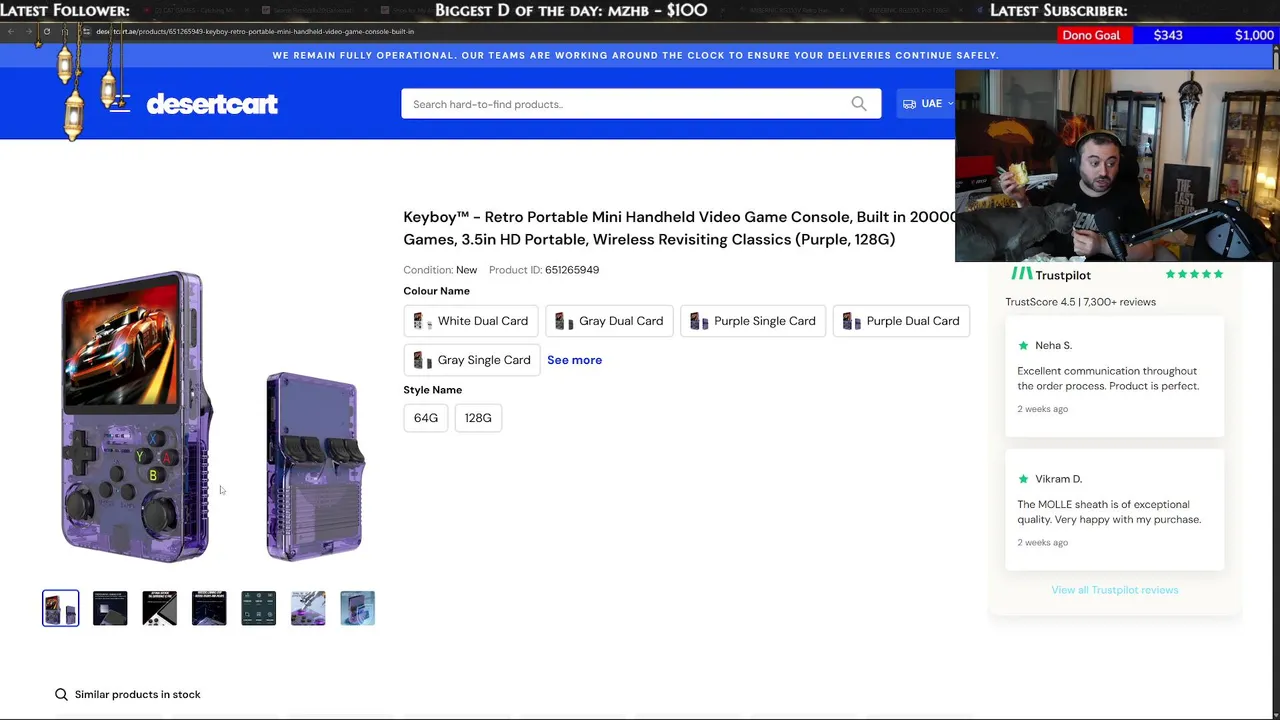Click green star icon next to Neha S.

(1023, 345)
